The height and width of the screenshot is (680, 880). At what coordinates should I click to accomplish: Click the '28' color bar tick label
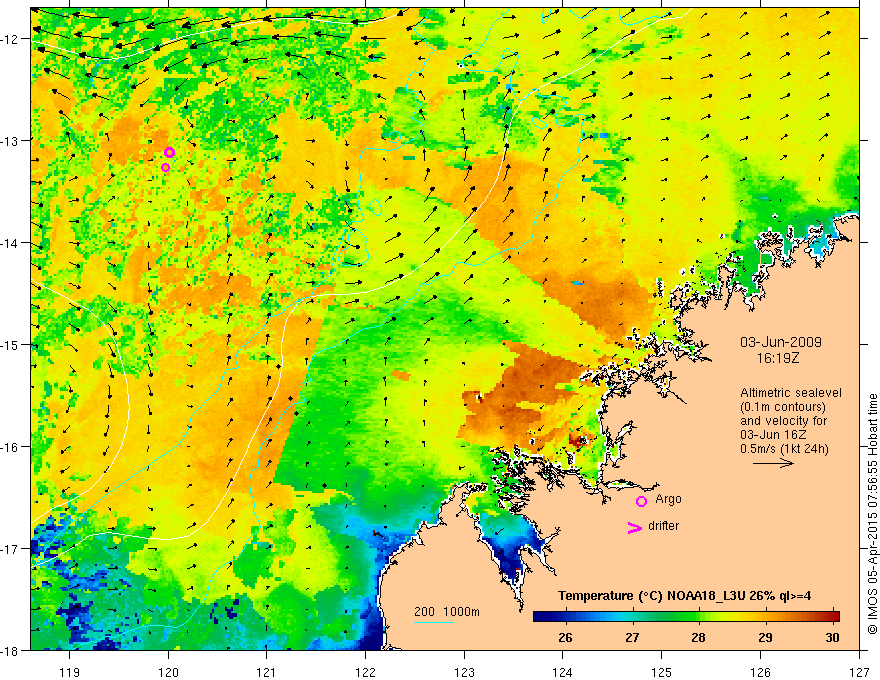(x=698, y=637)
